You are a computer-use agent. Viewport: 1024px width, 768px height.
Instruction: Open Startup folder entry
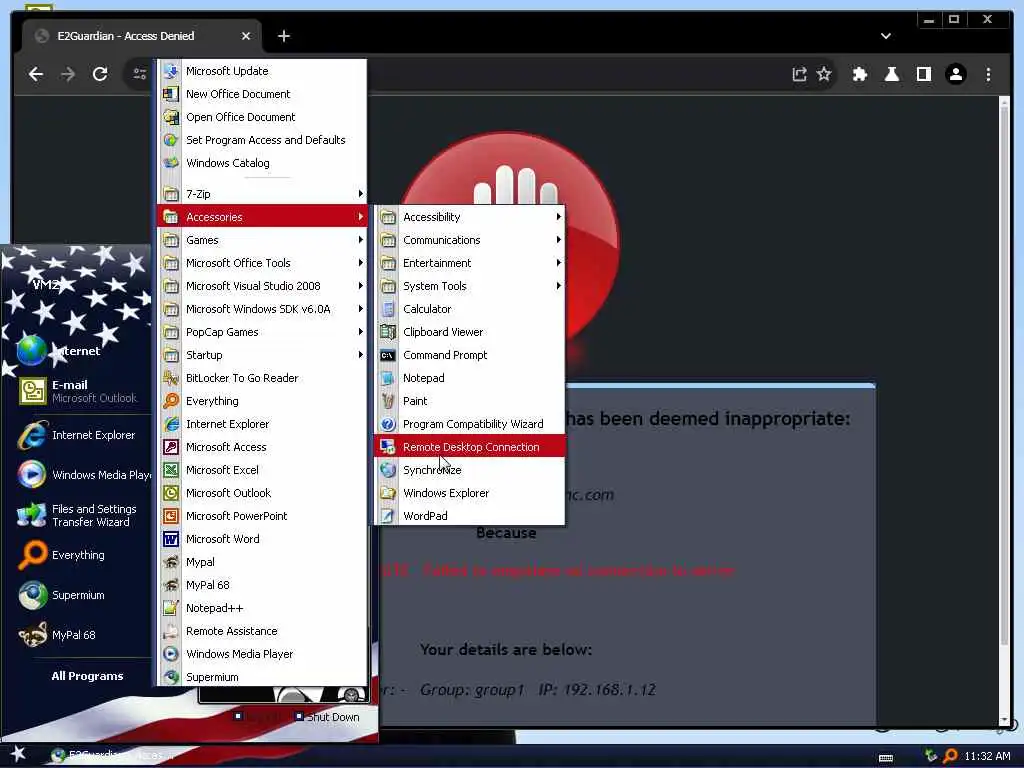[x=262, y=355]
